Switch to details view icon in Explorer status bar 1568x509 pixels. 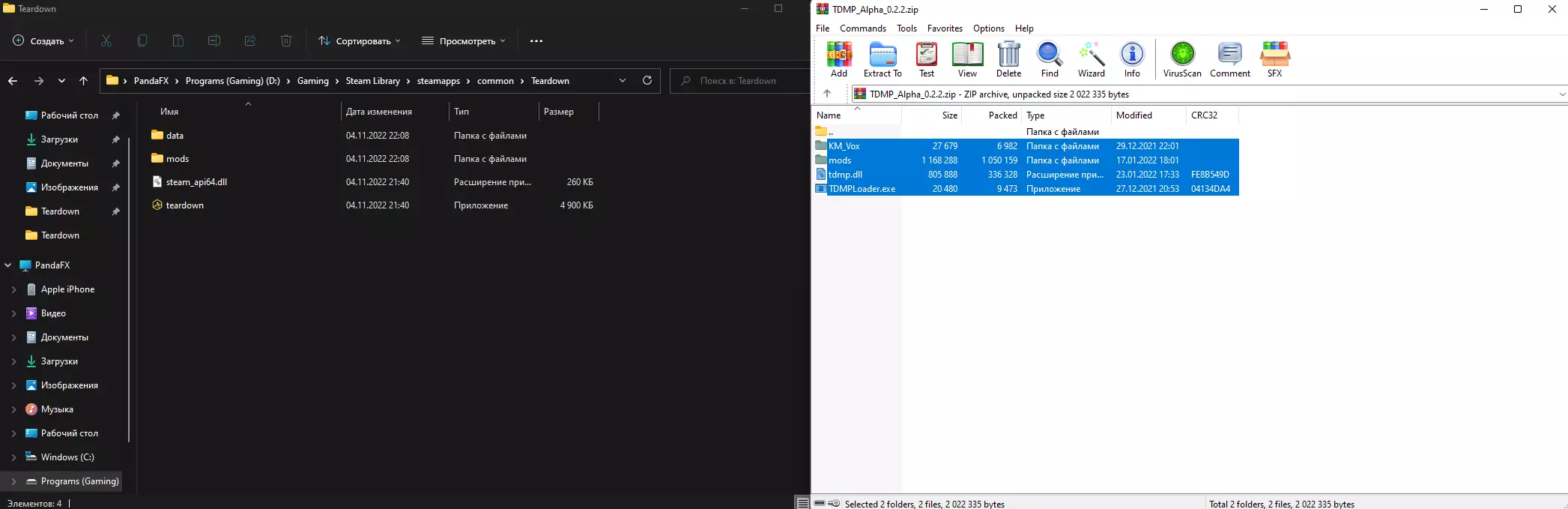[x=803, y=503]
